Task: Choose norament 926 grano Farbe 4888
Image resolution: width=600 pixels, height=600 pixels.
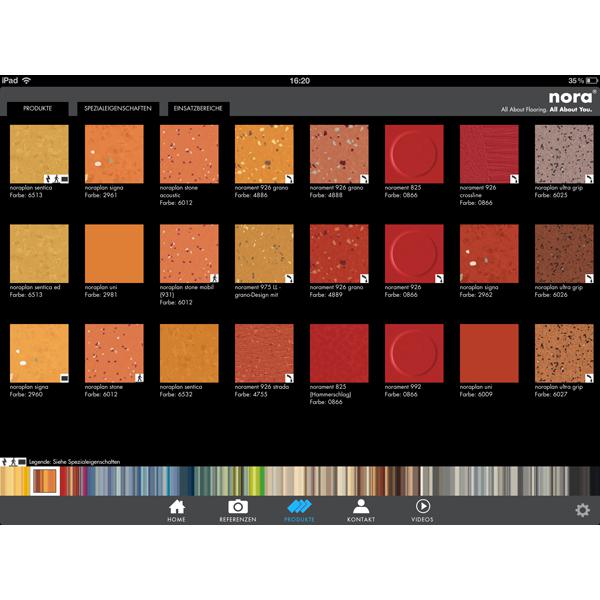Action: [x=339, y=154]
